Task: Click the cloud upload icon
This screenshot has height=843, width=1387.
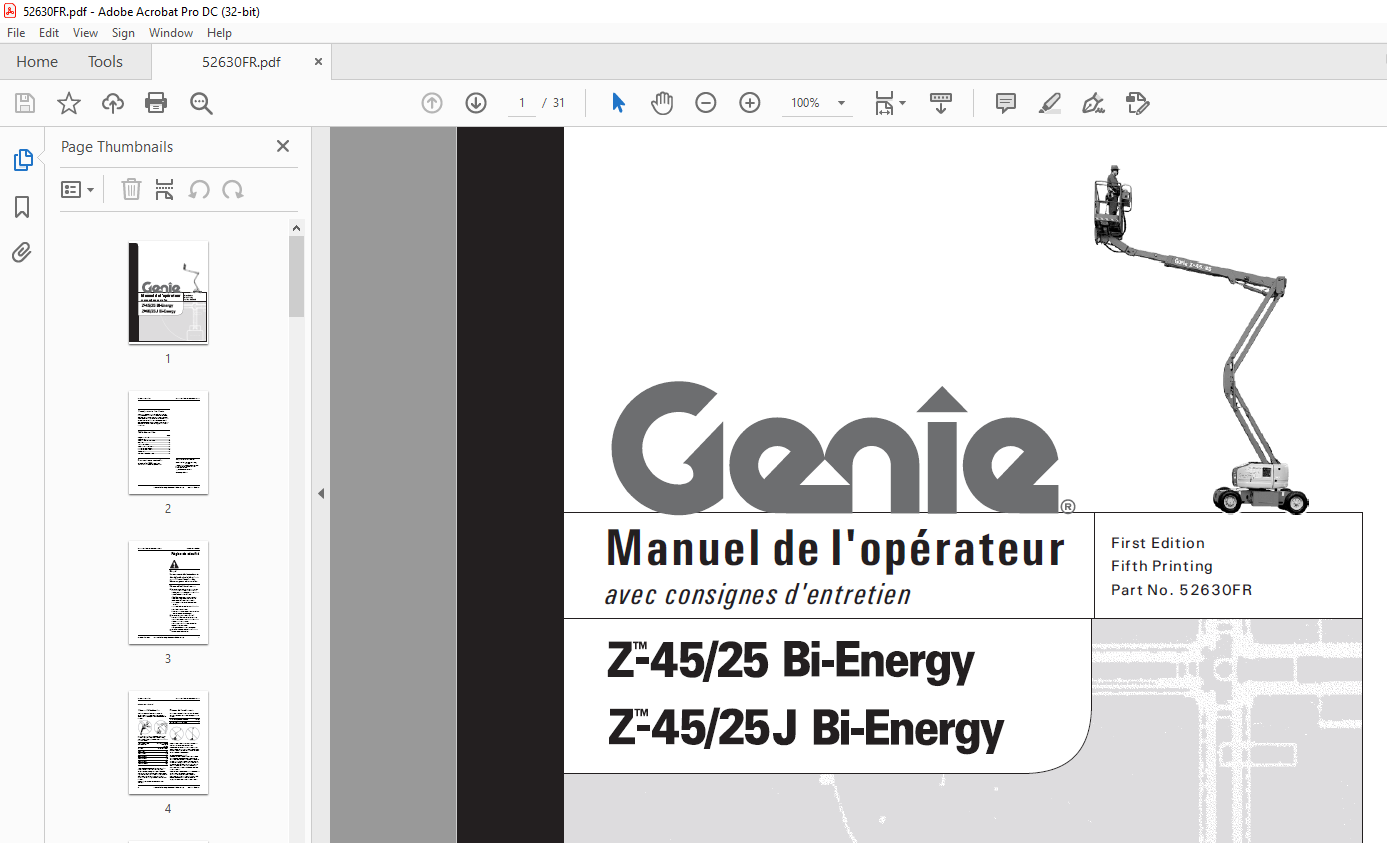Action: click(x=113, y=103)
